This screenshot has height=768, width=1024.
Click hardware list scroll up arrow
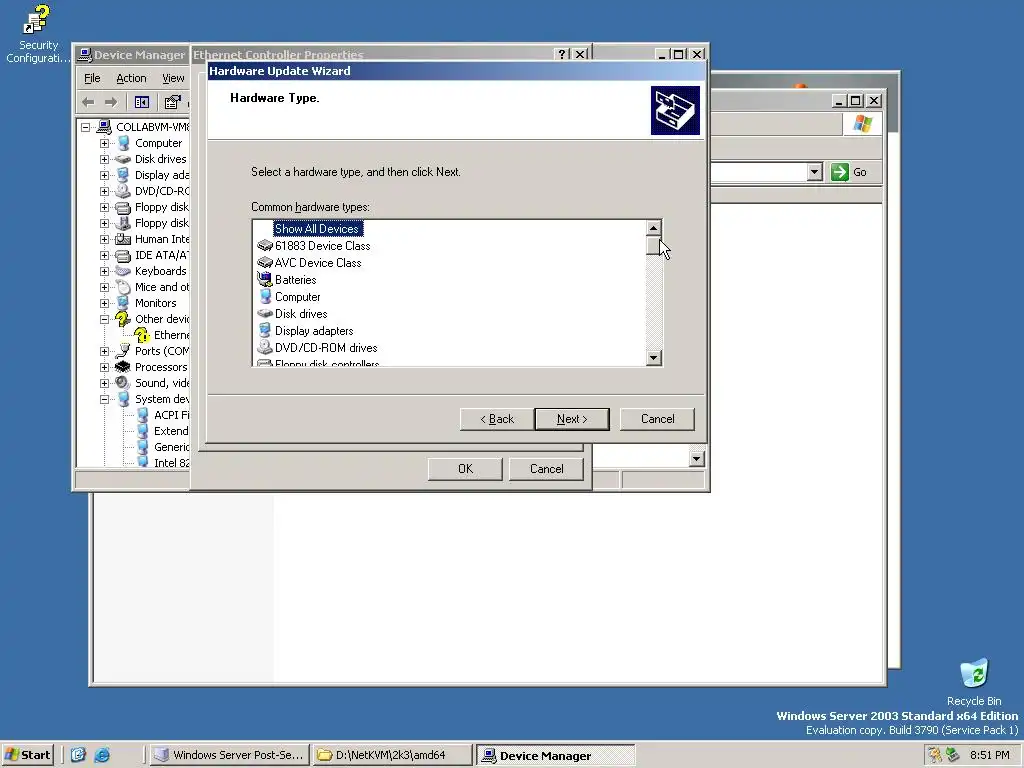click(653, 228)
